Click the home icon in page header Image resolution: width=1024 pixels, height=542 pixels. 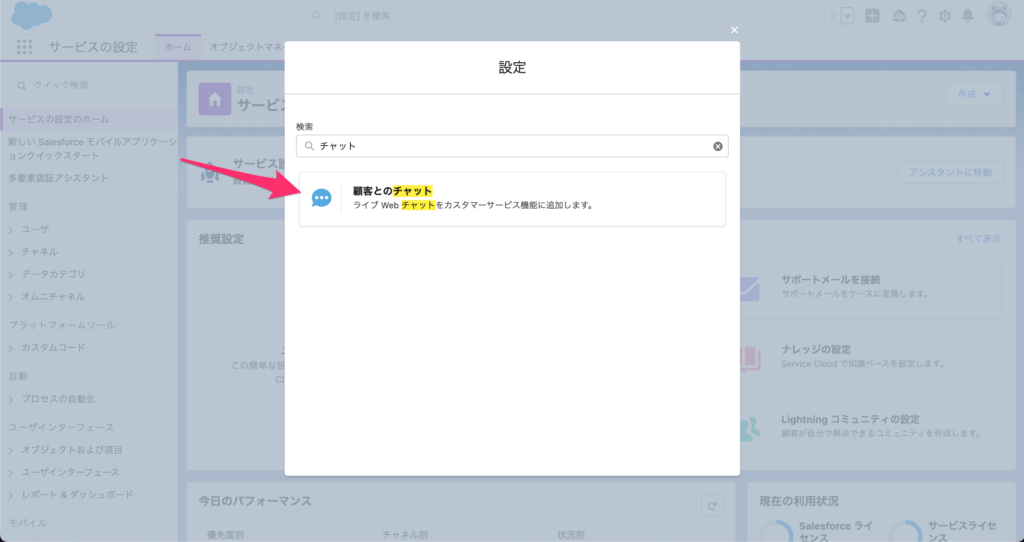coord(215,99)
